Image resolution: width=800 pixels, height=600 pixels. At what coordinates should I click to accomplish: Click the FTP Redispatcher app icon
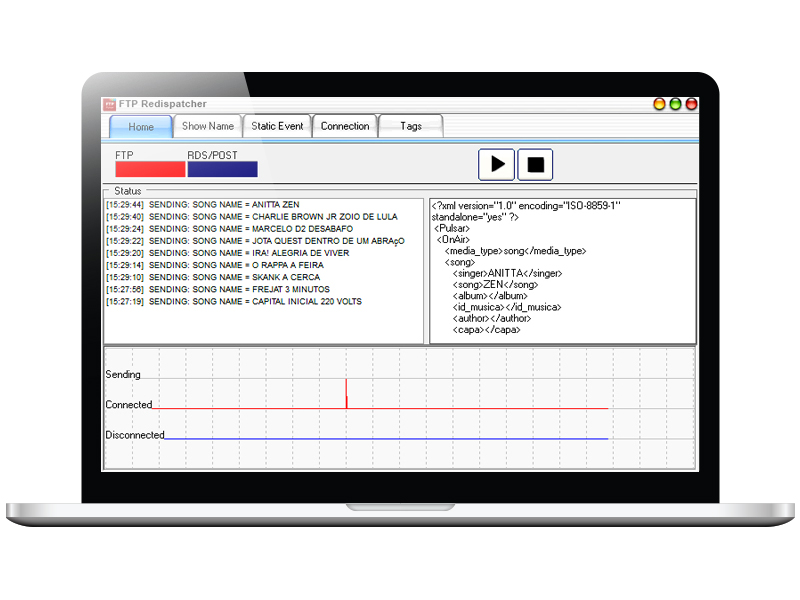(109, 104)
